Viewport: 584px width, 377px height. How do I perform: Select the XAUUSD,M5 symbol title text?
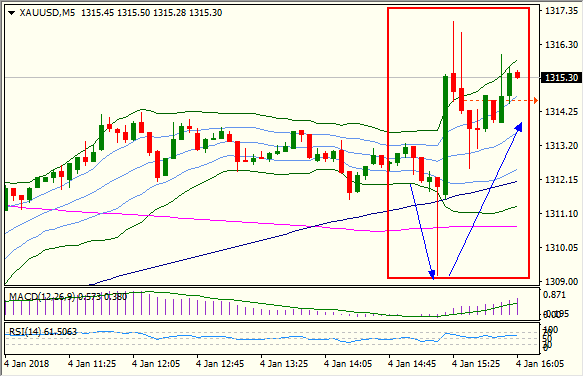click(x=47, y=13)
